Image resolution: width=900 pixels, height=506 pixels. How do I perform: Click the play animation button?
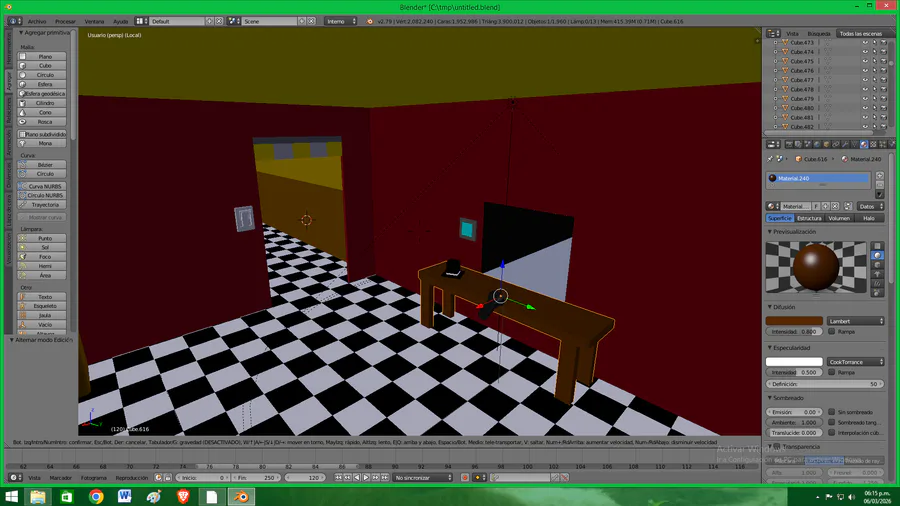coord(366,477)
